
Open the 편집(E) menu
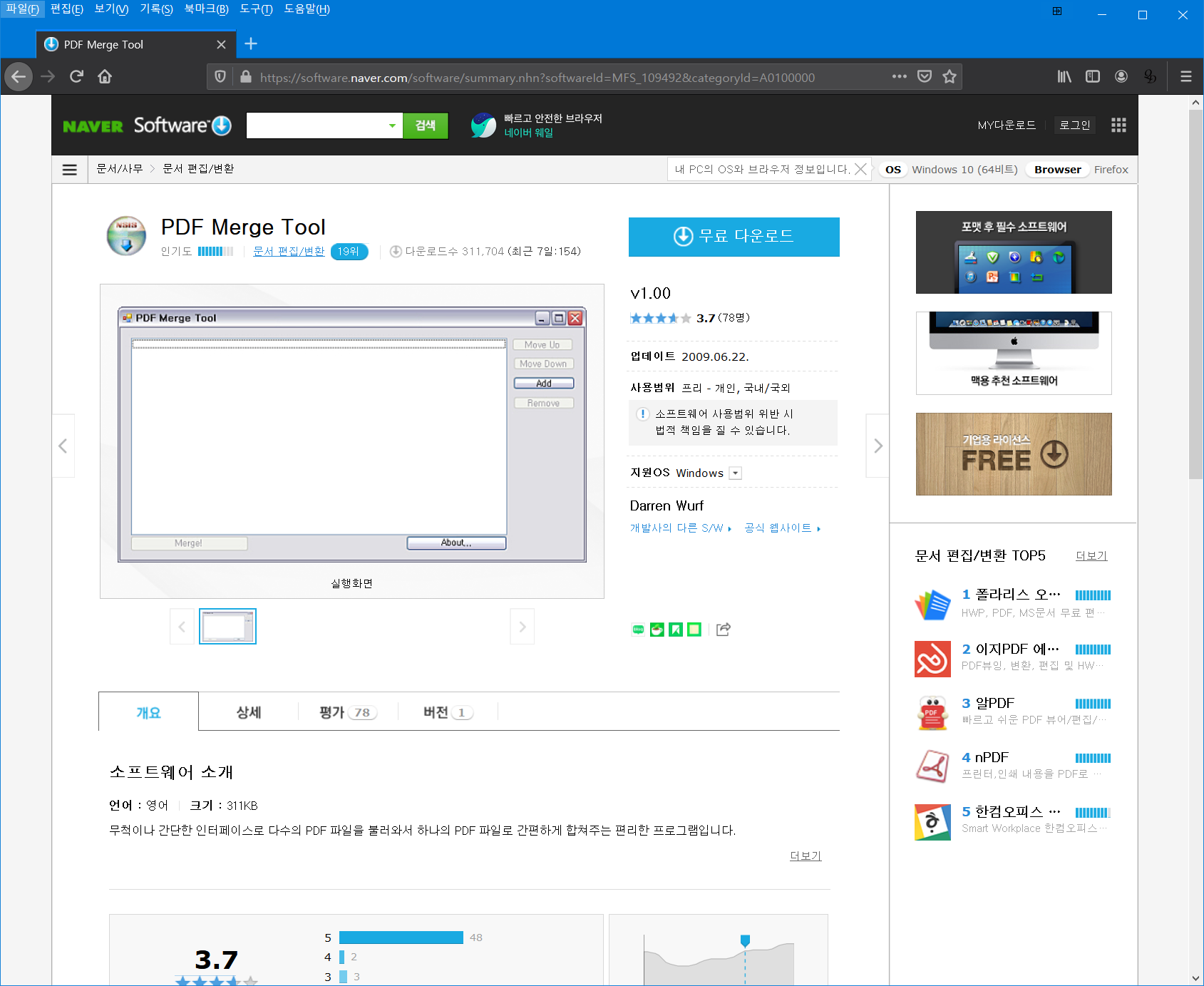(x=67, y=9)
